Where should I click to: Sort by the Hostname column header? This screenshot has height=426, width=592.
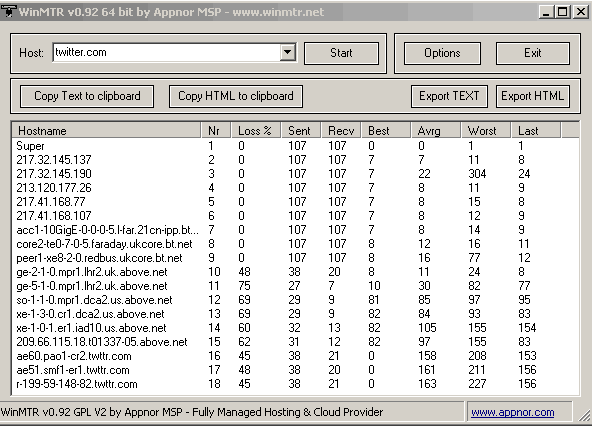point(106,131)
